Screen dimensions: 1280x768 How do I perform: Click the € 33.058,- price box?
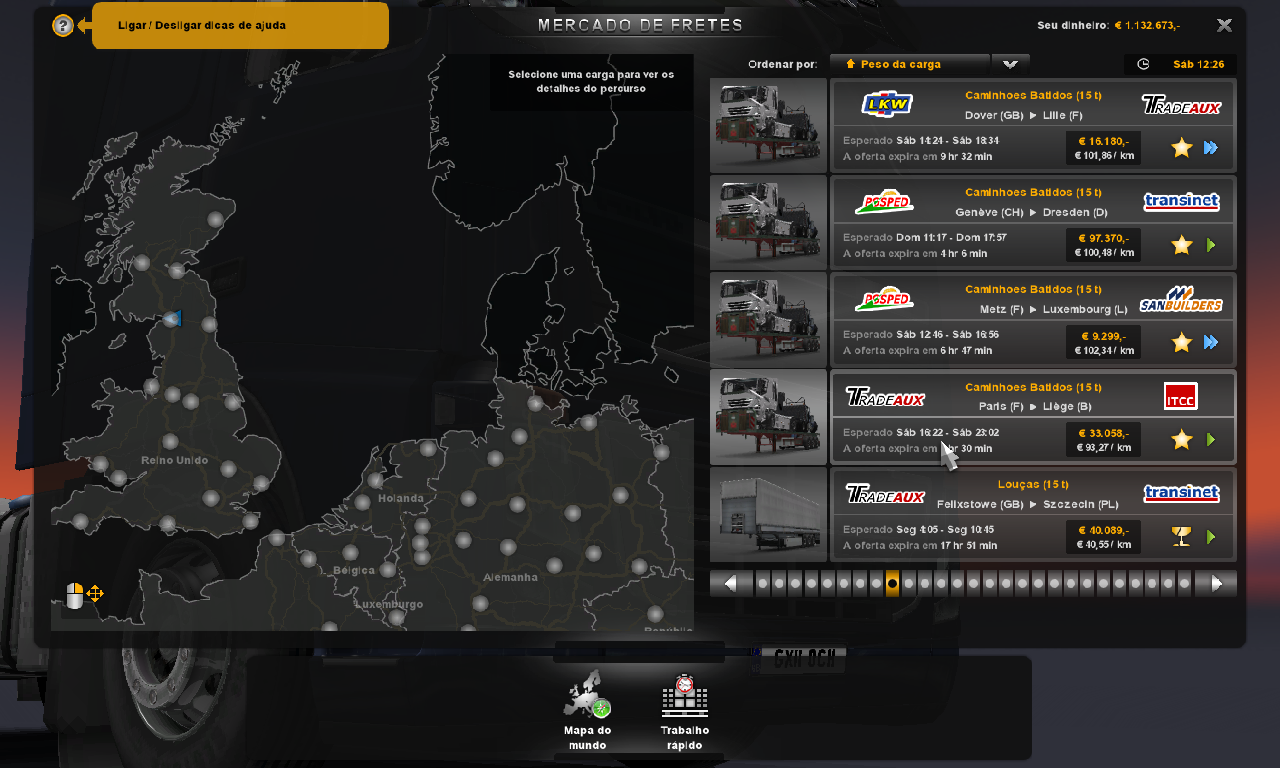[1104, 439]
